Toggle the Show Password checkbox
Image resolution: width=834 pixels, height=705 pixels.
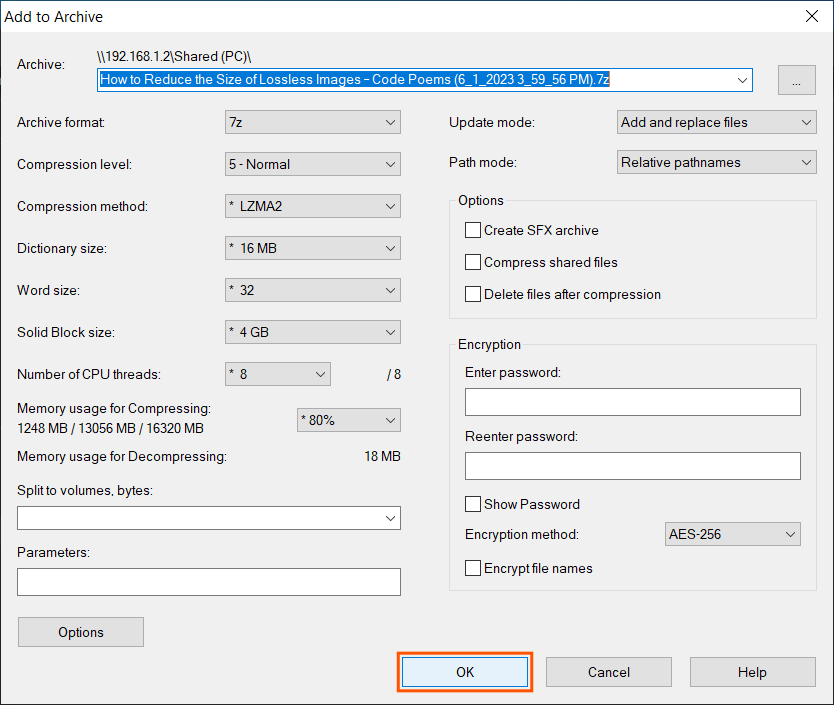pos(473,504)
